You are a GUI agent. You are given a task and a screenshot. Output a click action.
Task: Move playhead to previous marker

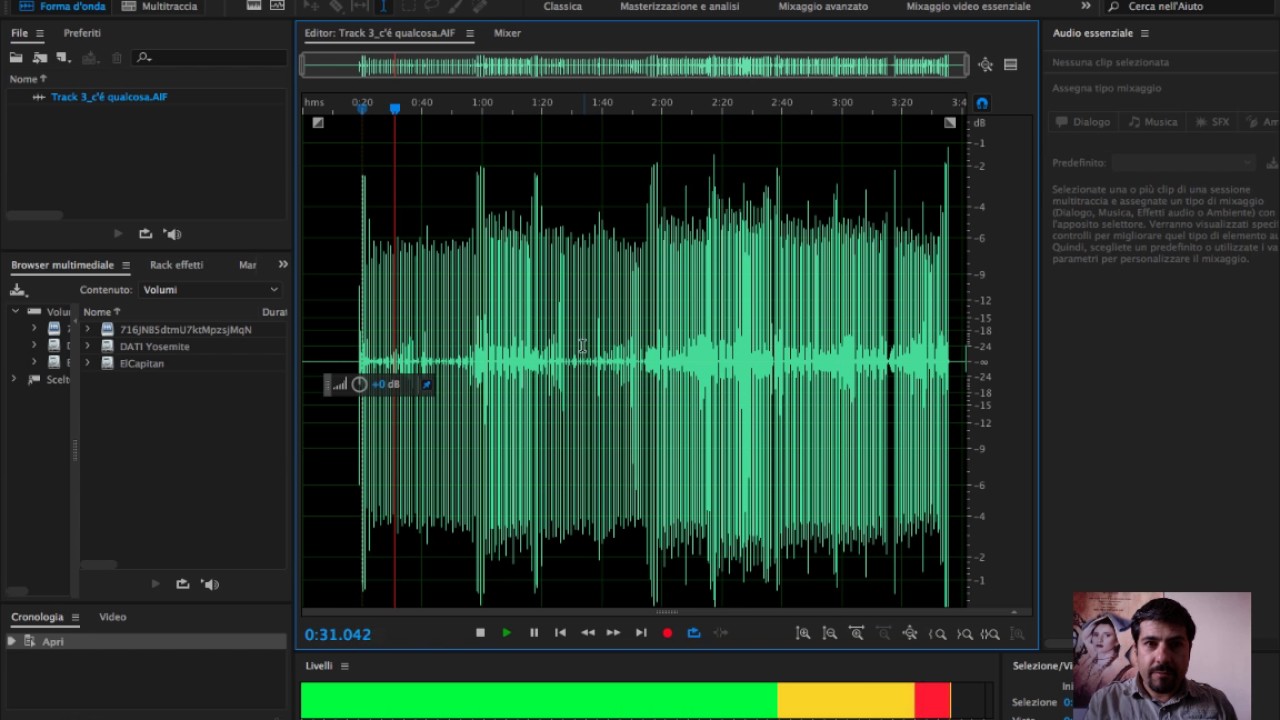[x=560, y=633]
